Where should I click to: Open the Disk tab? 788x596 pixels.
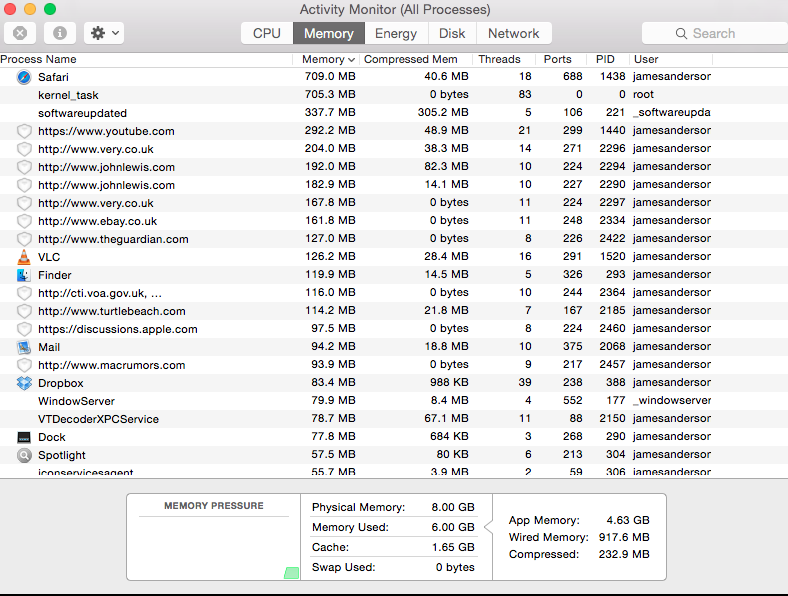pos(452,33)
